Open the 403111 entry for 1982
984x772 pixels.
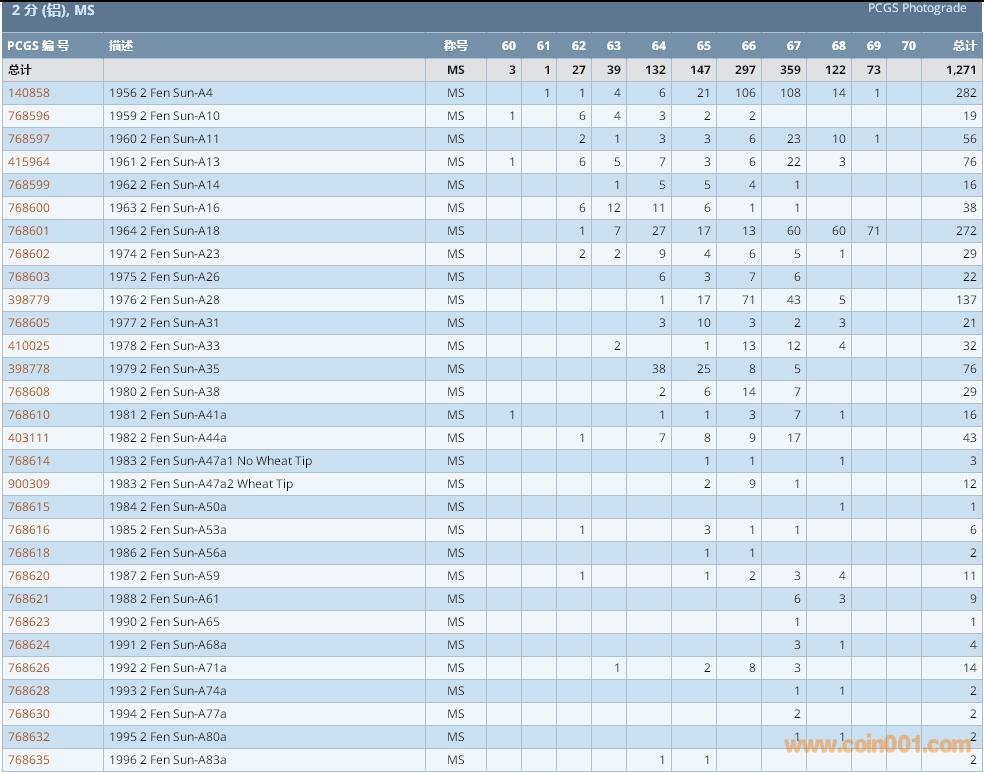[x=29, y=438]
